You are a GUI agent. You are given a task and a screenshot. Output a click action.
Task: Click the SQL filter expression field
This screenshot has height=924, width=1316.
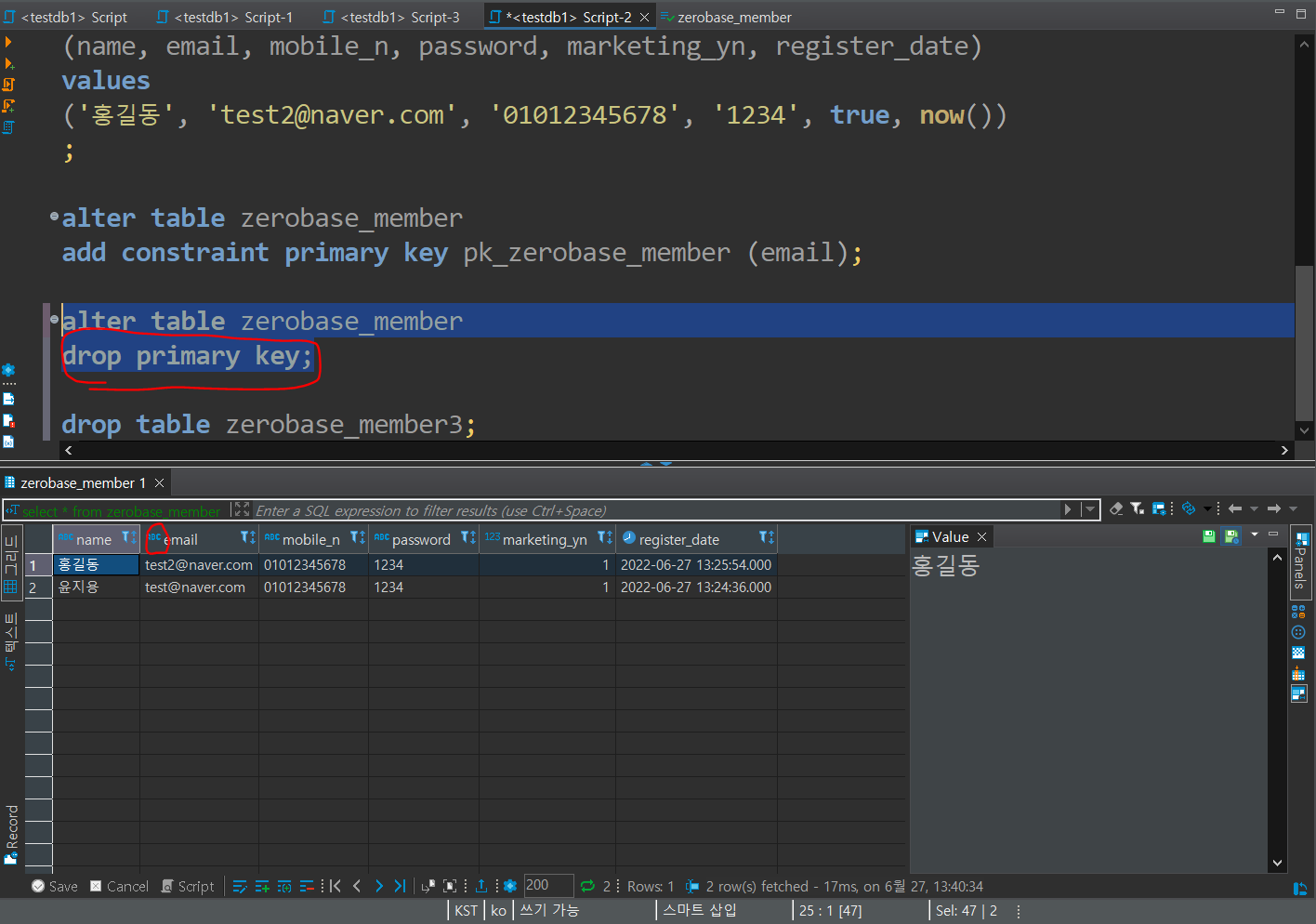[x=655, y=510]
